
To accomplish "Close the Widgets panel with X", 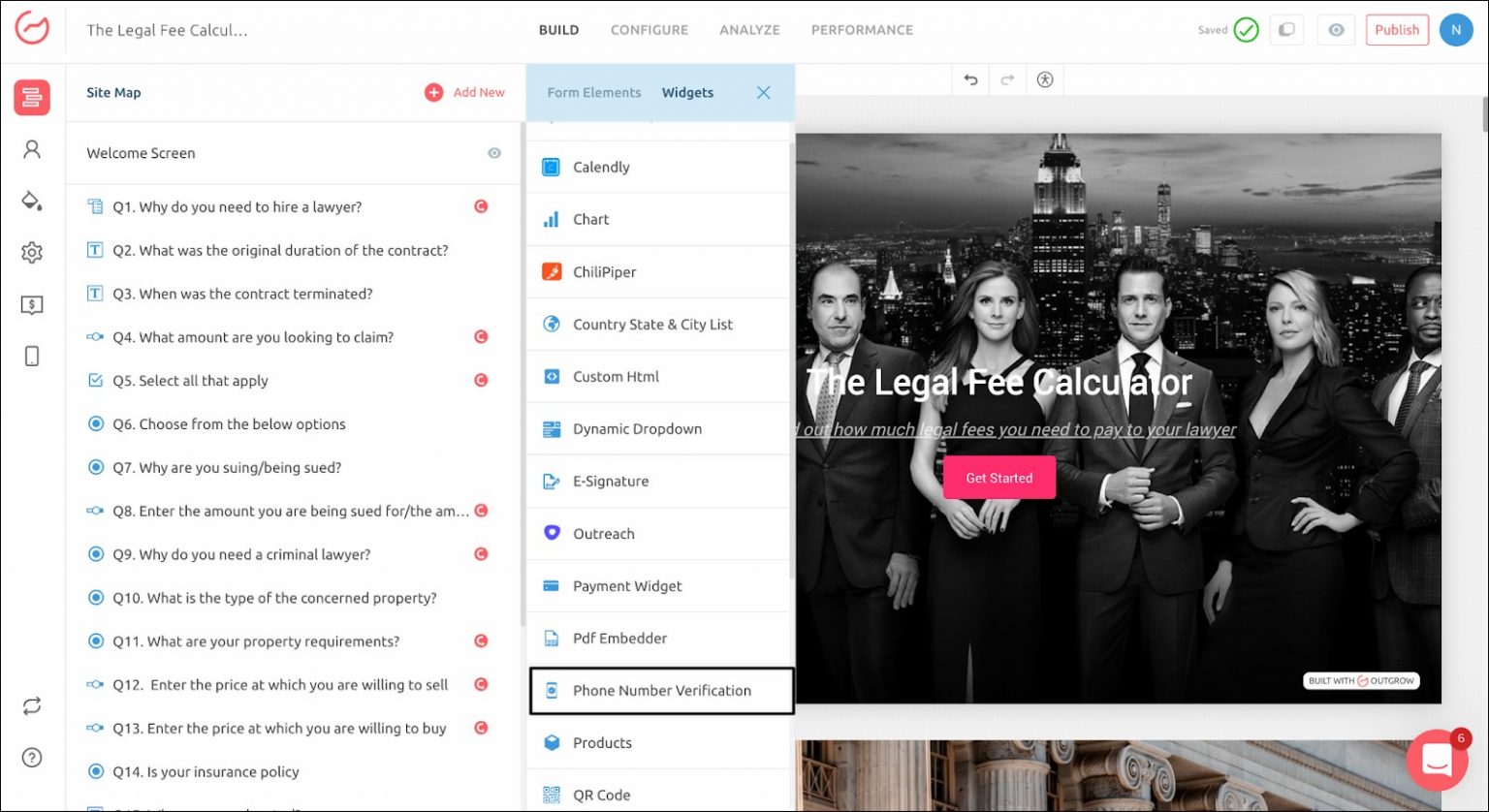I will pos(763,93).
